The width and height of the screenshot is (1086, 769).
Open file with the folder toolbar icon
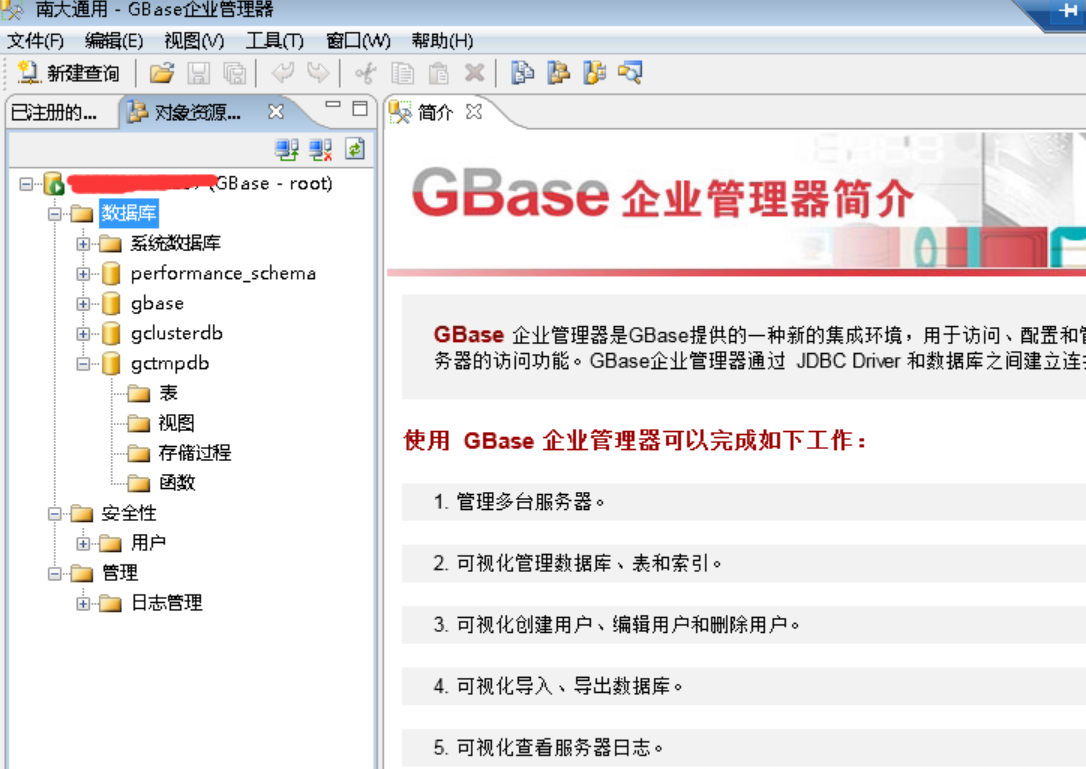point(162,73)
